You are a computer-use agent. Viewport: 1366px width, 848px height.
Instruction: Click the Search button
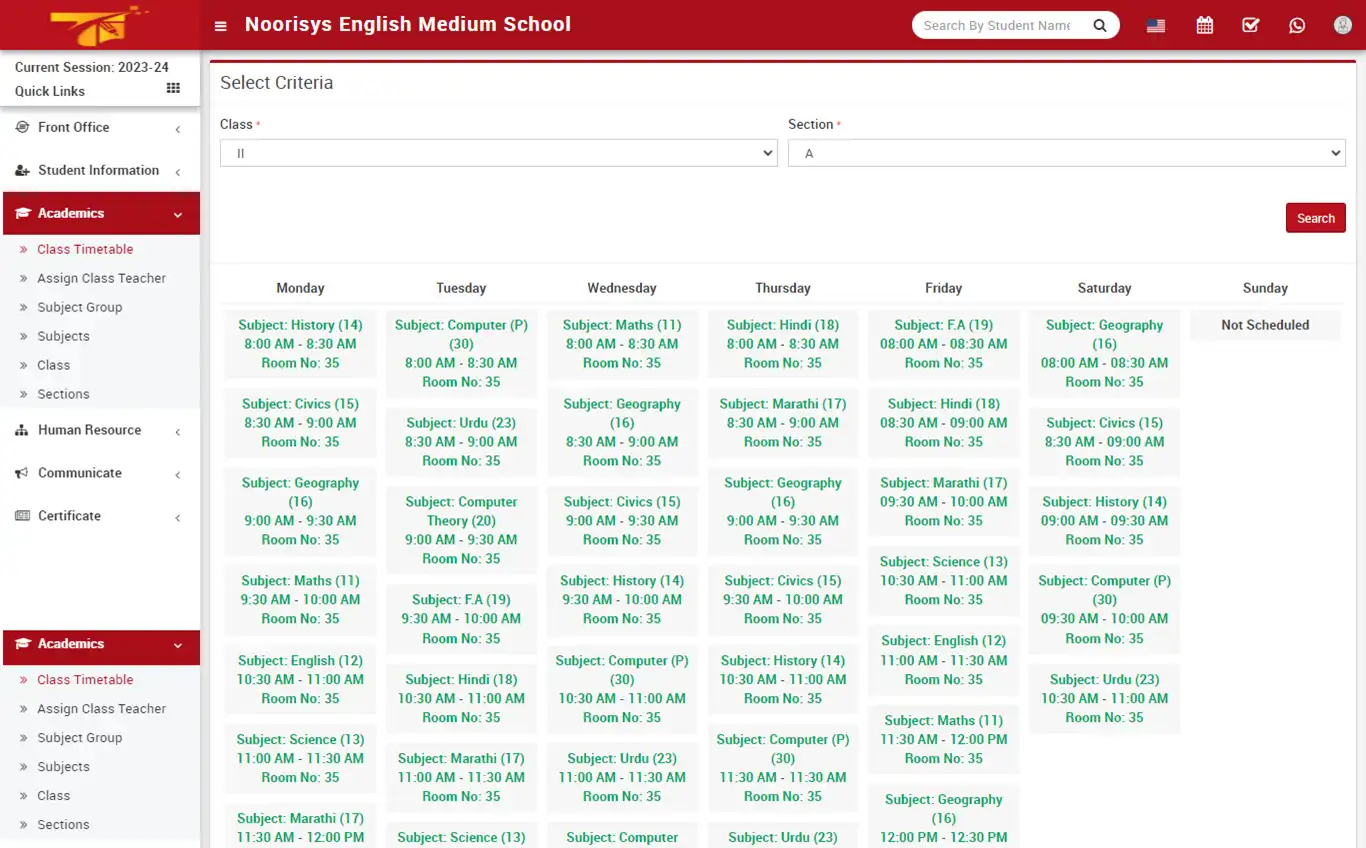coord(1315,217)
